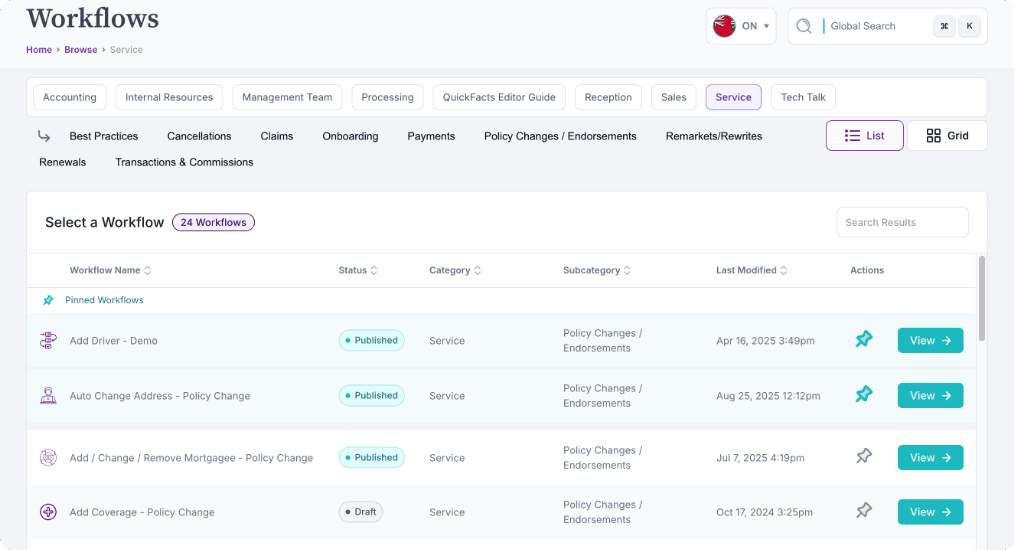The image size is (1015, 550).
Task: Pin the Add Coverage - Policy Change workflow
Action: [864, 511]
